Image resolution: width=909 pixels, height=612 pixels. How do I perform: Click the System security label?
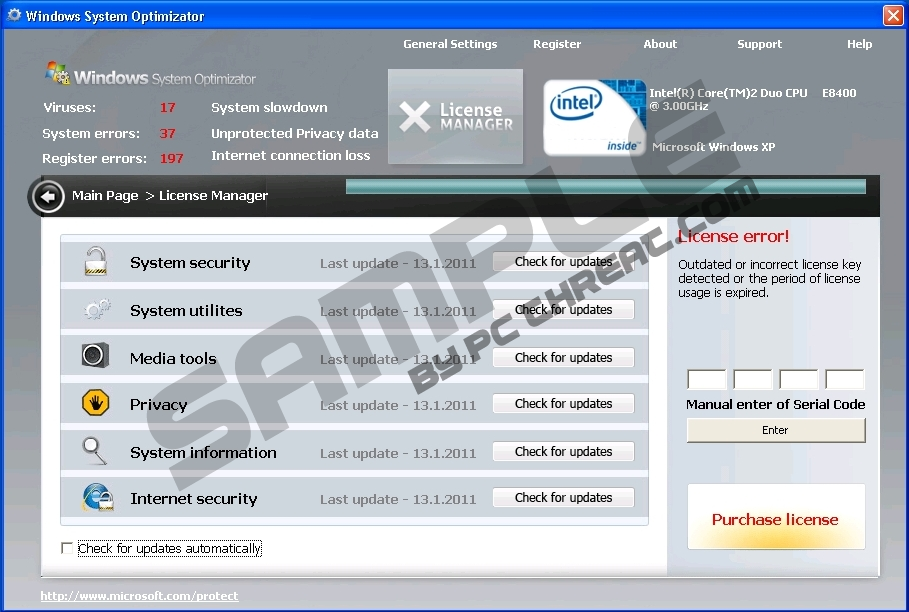[x=190, y=263]
